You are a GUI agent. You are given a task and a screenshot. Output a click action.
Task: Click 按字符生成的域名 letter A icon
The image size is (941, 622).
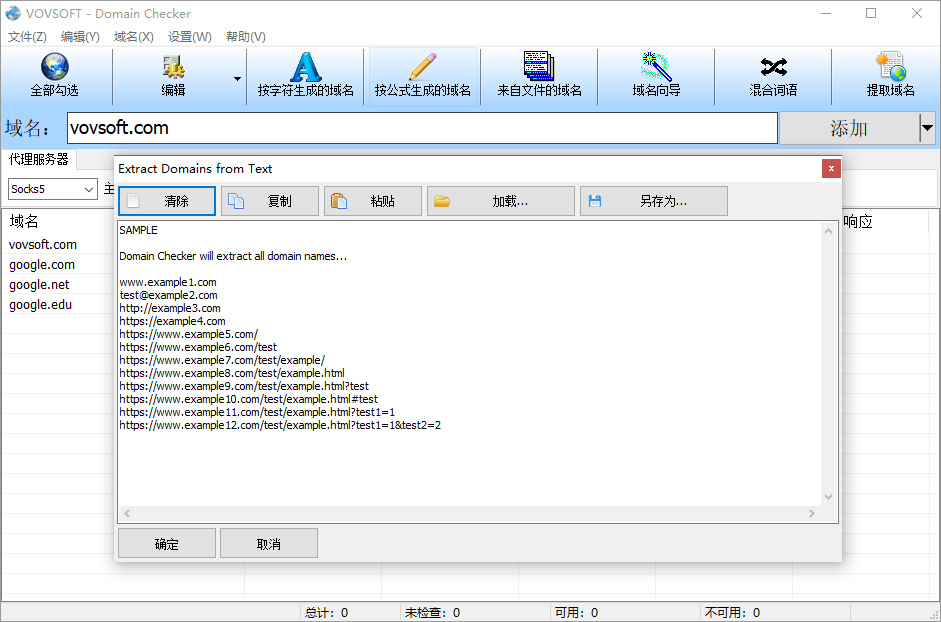tap(305, 66)
